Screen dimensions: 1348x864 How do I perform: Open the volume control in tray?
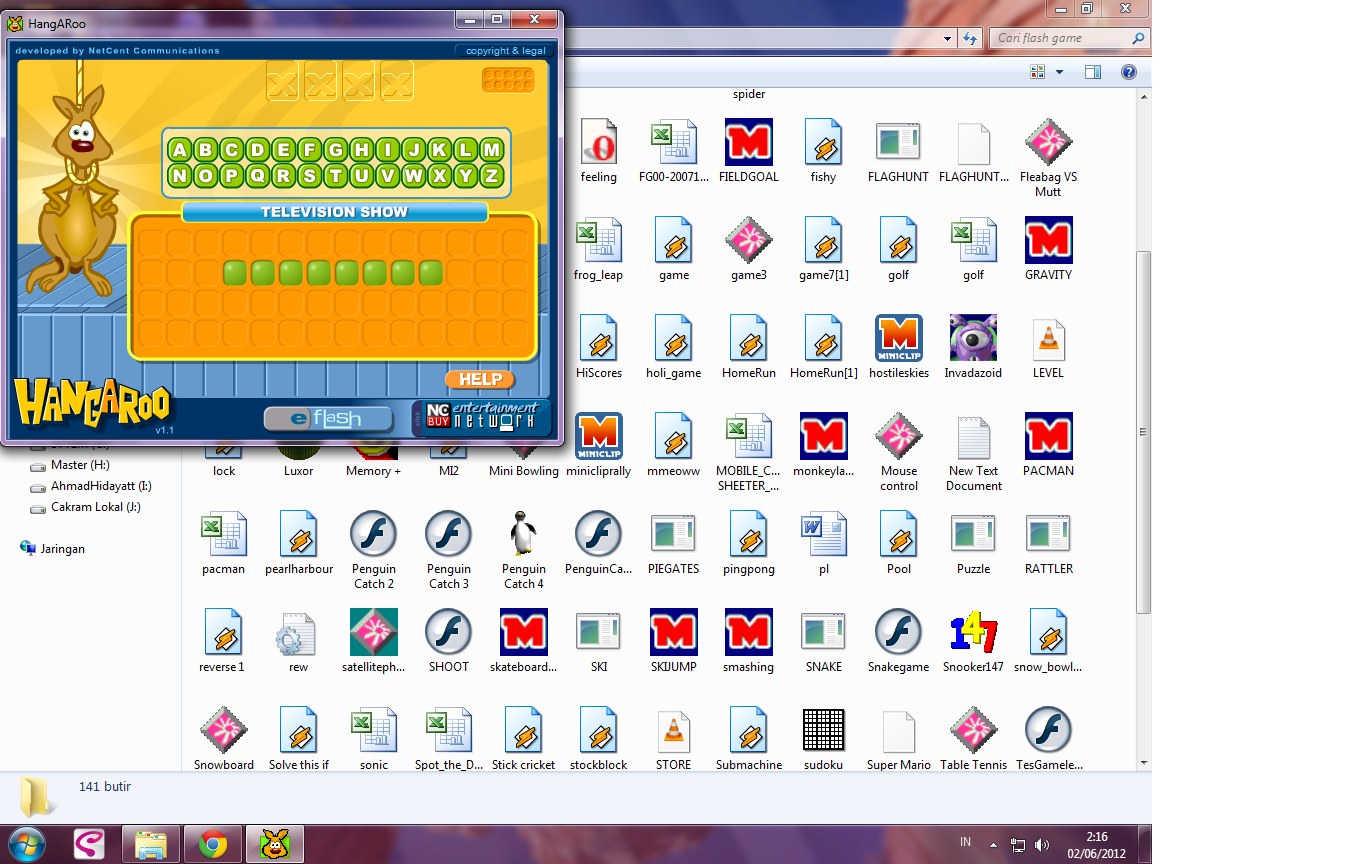click(x=1043, y=845)
